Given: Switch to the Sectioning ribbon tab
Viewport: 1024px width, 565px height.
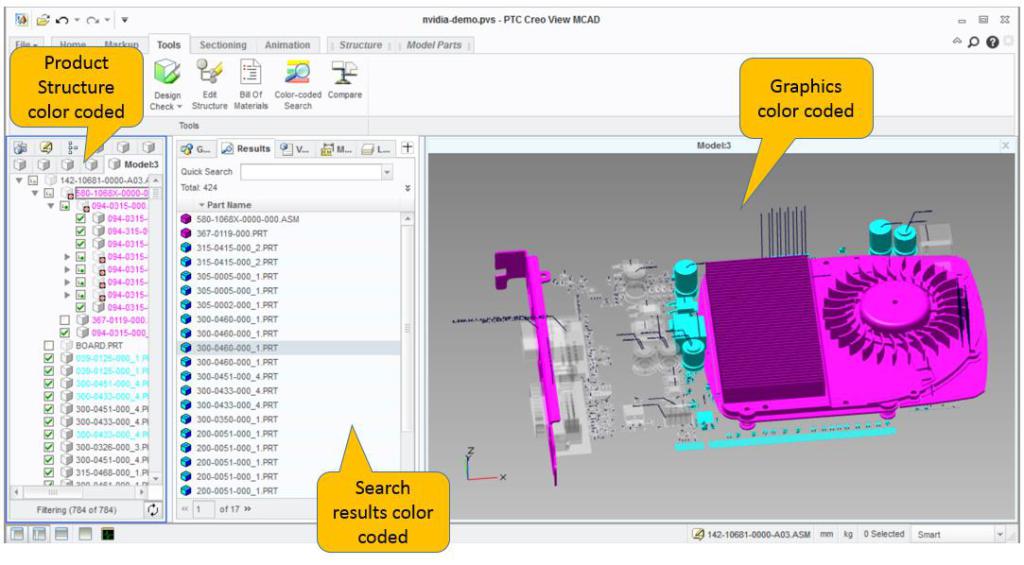Looking at the screenshot, I should (x=222, y=45).
